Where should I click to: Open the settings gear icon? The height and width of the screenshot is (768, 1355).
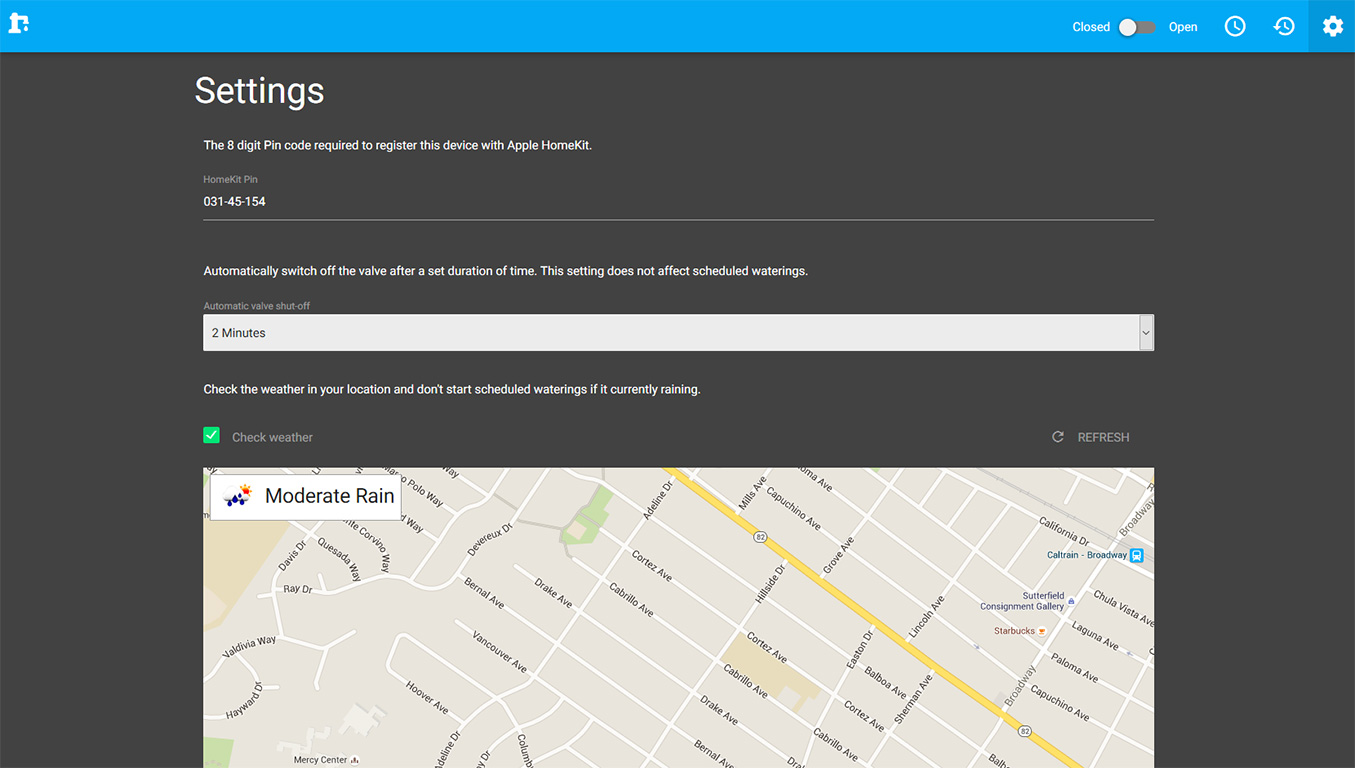tap(1332, 27)
